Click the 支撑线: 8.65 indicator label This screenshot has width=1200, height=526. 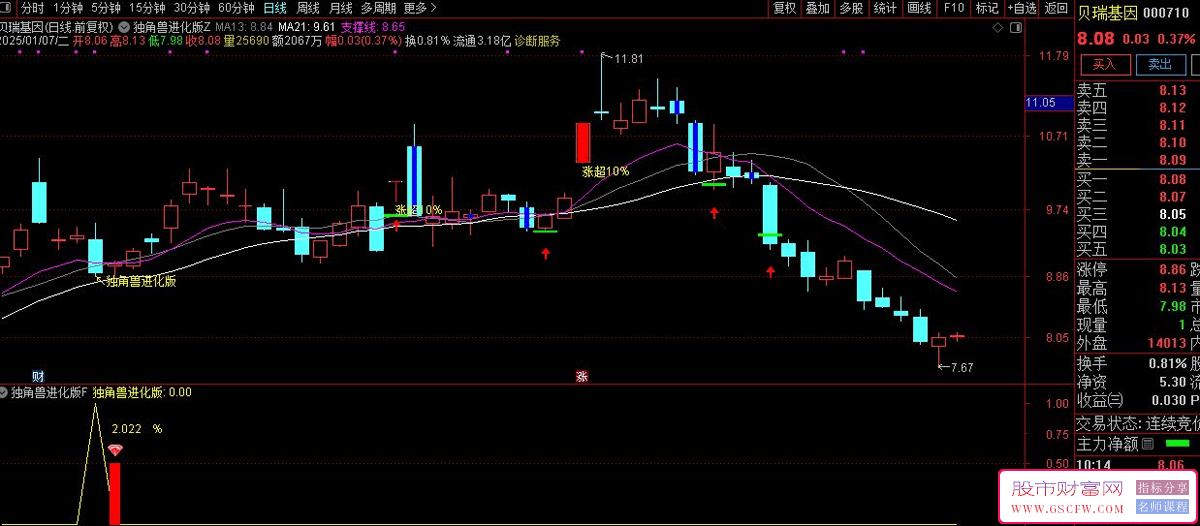373,26
